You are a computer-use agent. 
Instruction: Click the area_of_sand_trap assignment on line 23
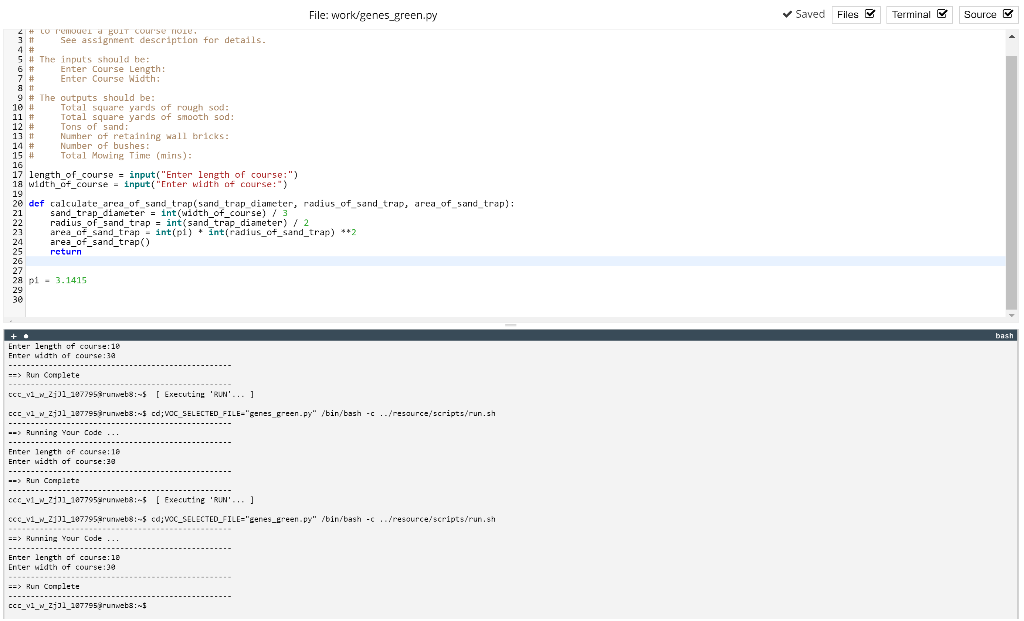coord(203,232)
